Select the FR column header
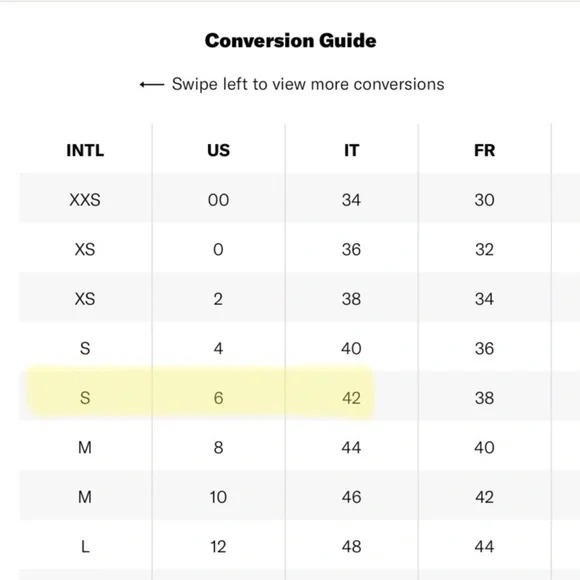 click(485, 151)
